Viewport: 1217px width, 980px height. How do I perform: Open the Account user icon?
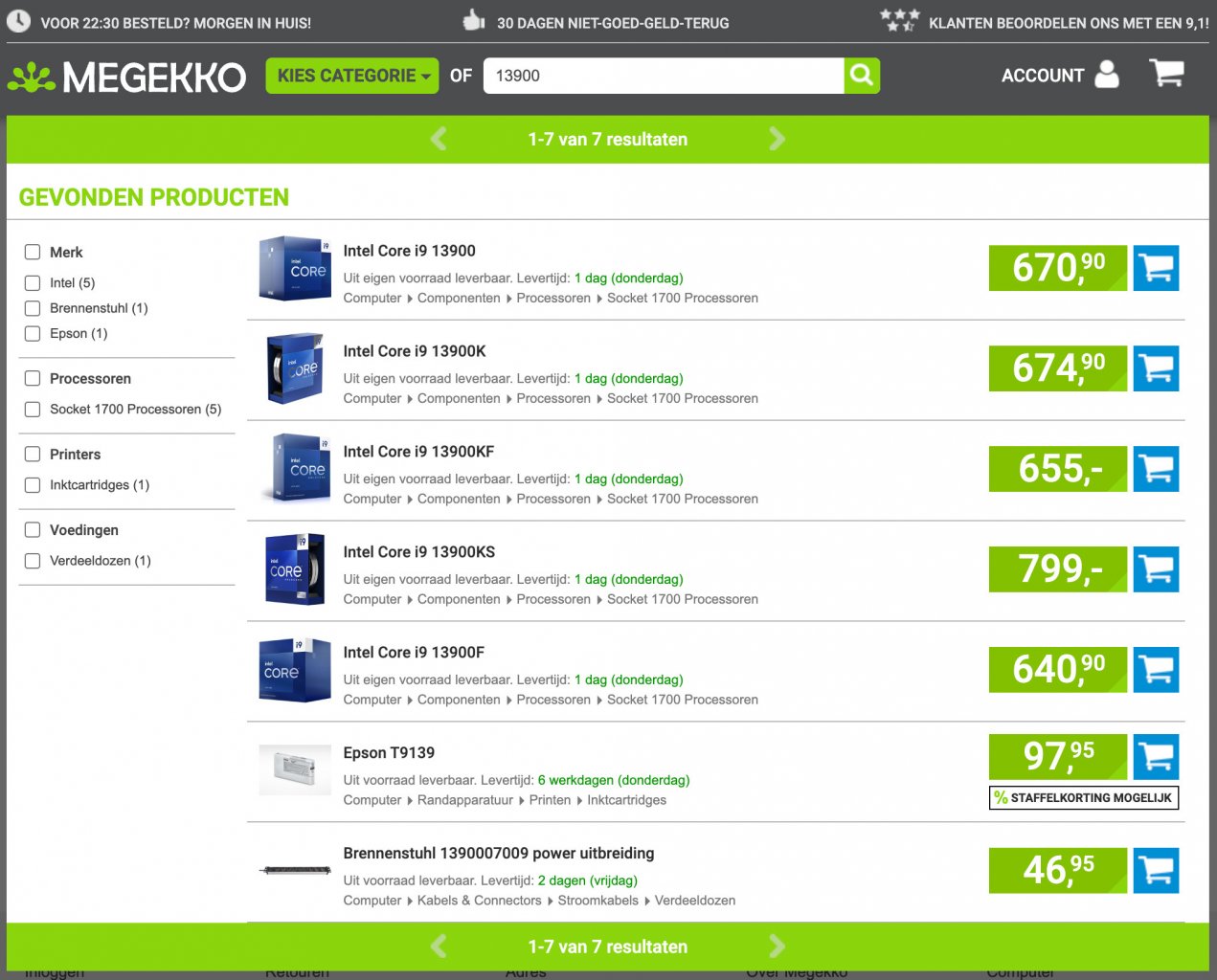[x=1106, y=74]
